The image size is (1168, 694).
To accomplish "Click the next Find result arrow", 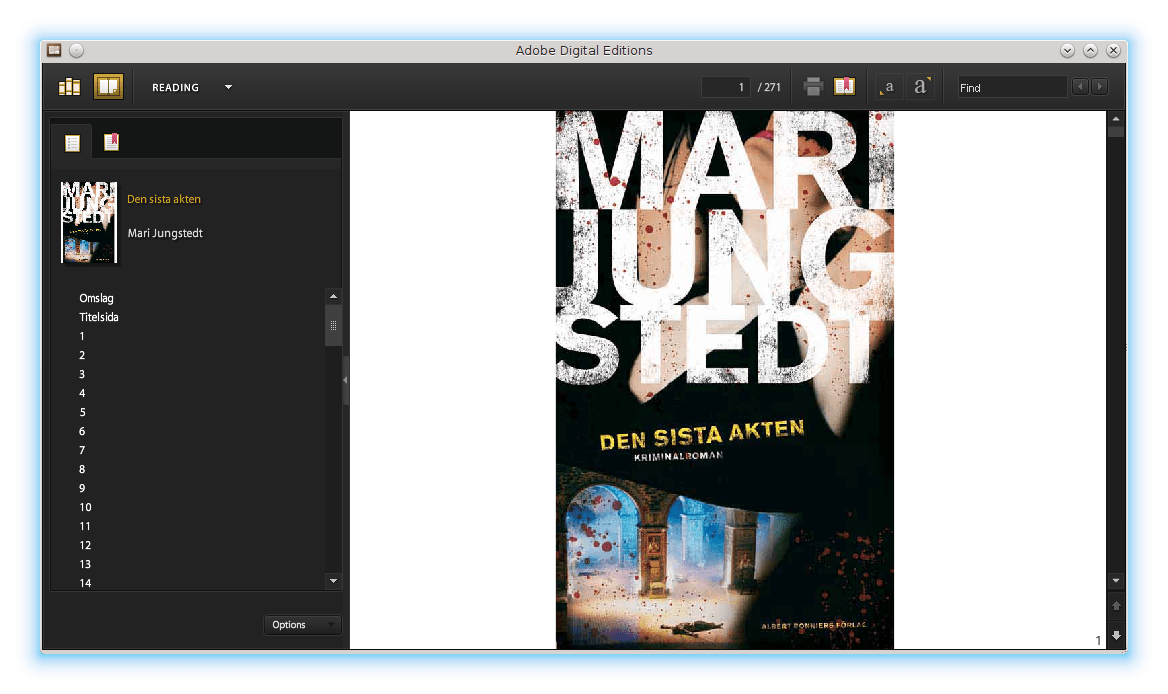I will [1099, 86].
